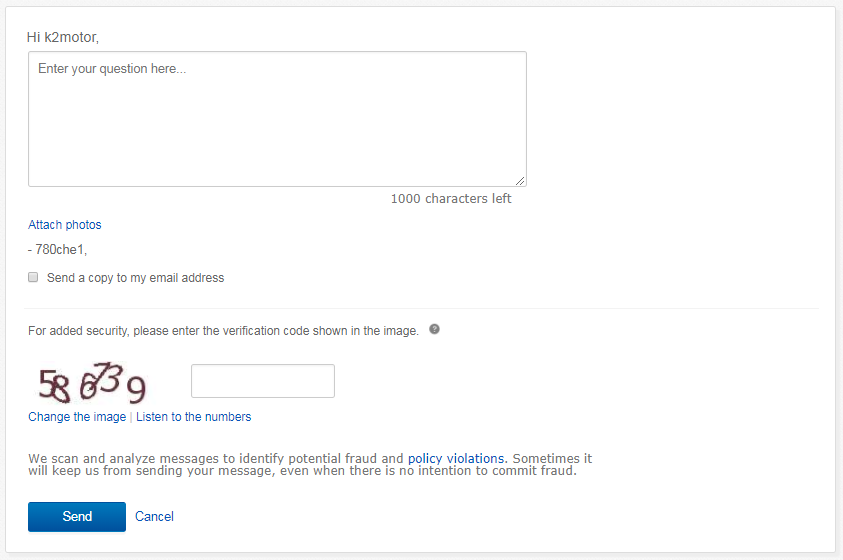This screenshot has width=843, height=560.
Task: Click the 'Enter your question here' placeholder
Action: (112, 70)
